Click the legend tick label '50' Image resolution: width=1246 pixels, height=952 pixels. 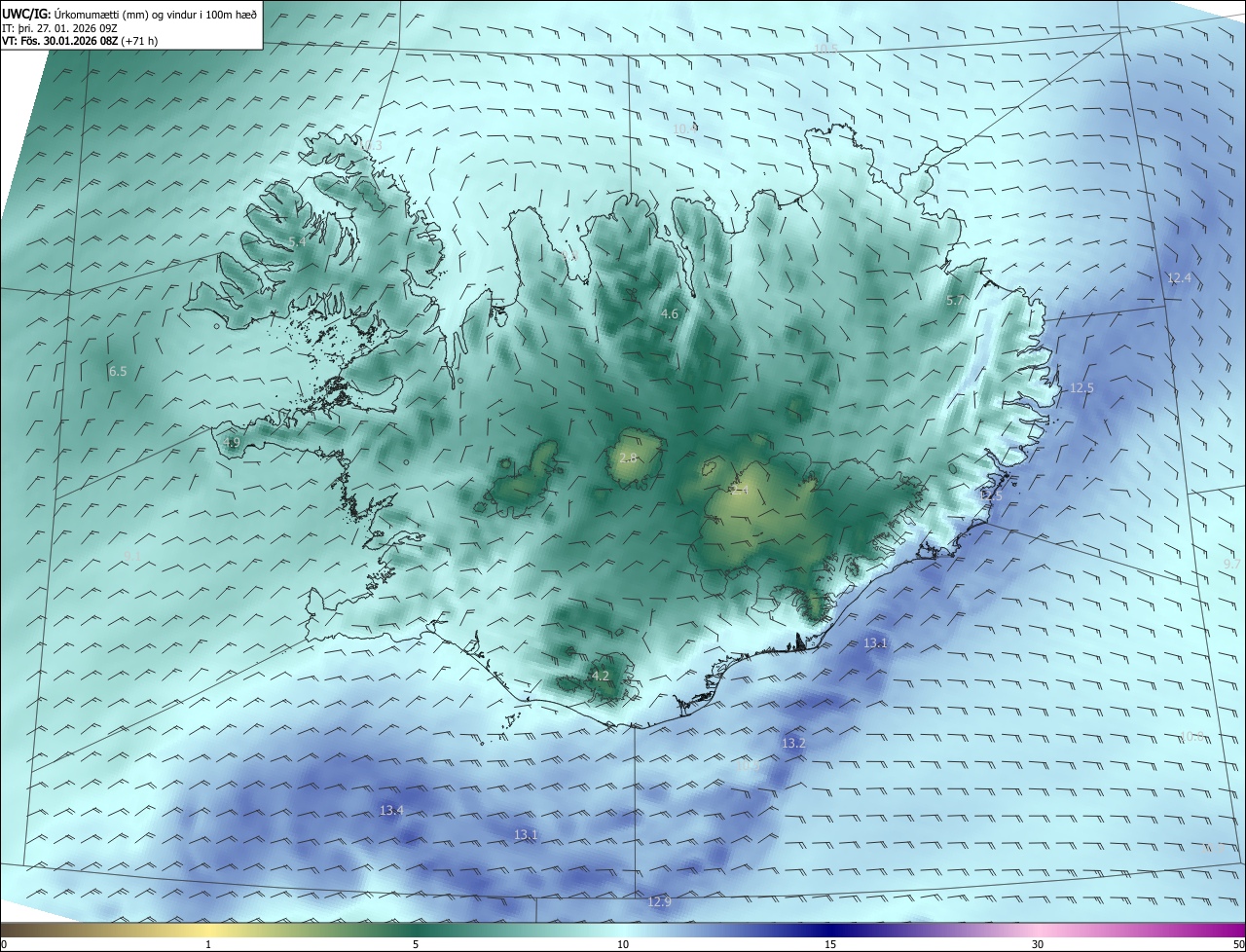1237,944
